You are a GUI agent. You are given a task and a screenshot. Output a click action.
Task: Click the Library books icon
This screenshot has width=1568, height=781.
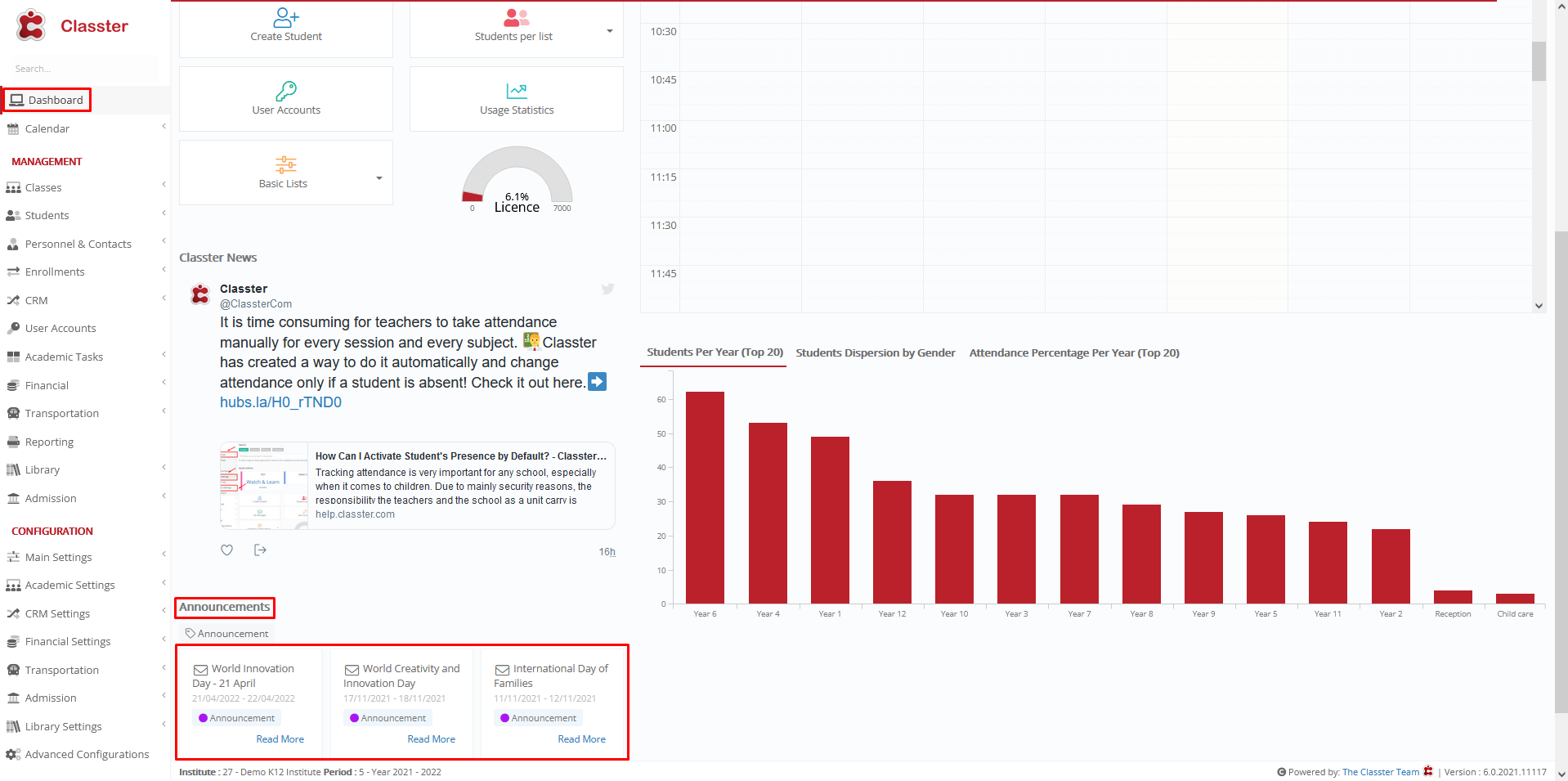pyautogui.click(x=13, y=469)
